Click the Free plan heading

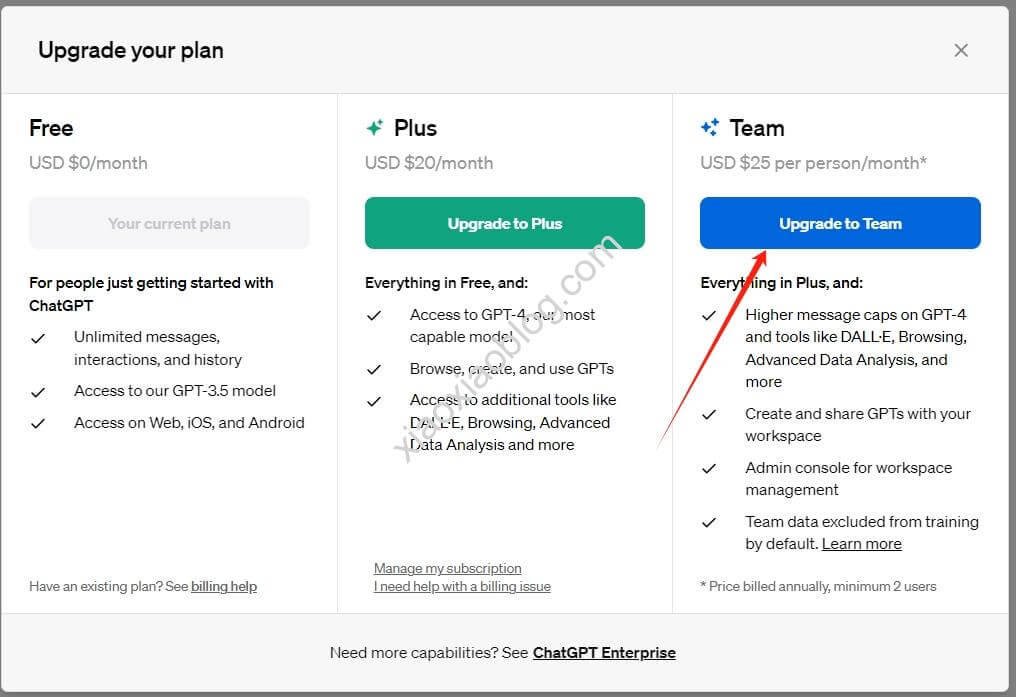point(51,128)
